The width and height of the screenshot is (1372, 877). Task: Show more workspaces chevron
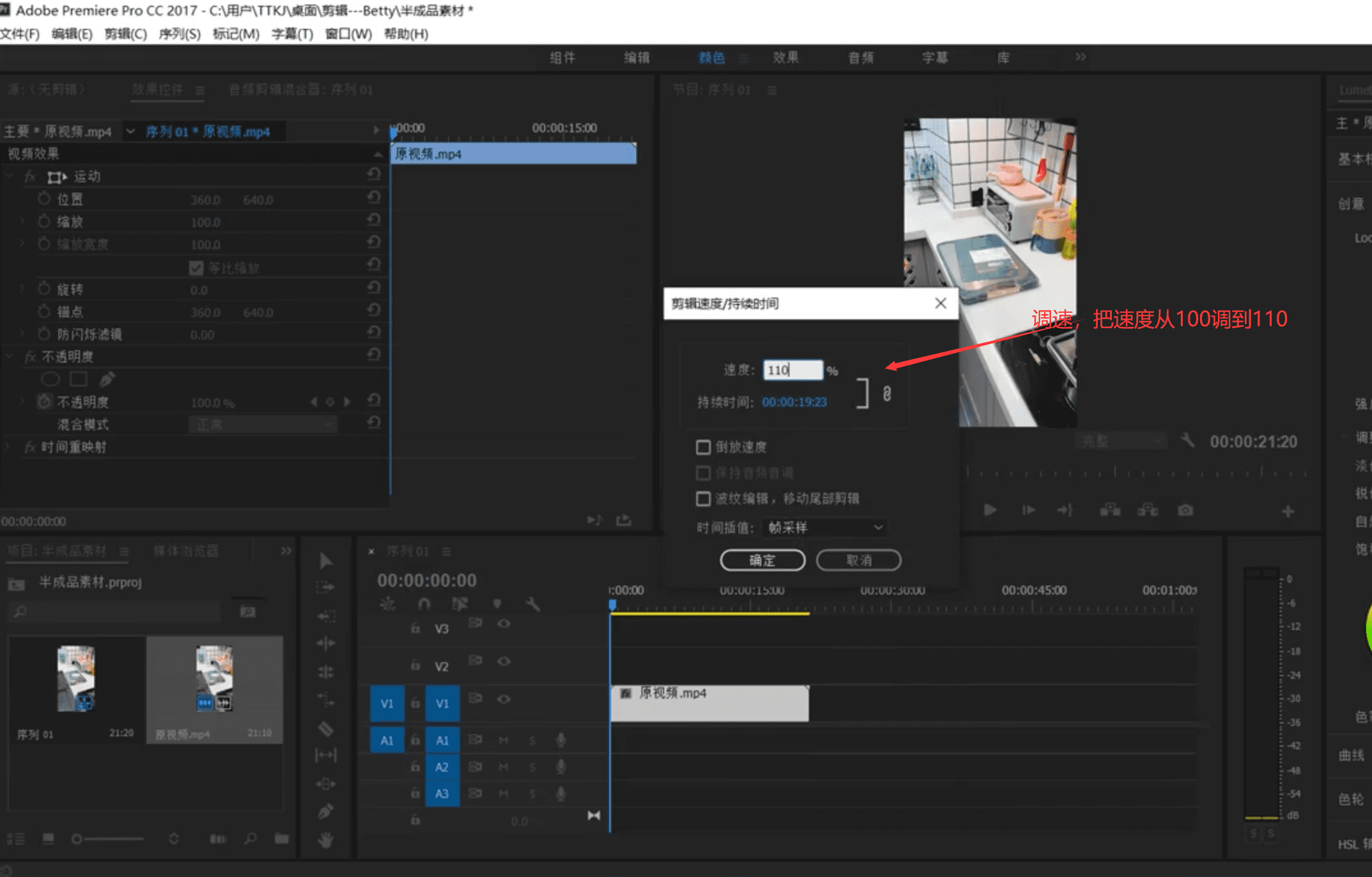click(1080, 57)
